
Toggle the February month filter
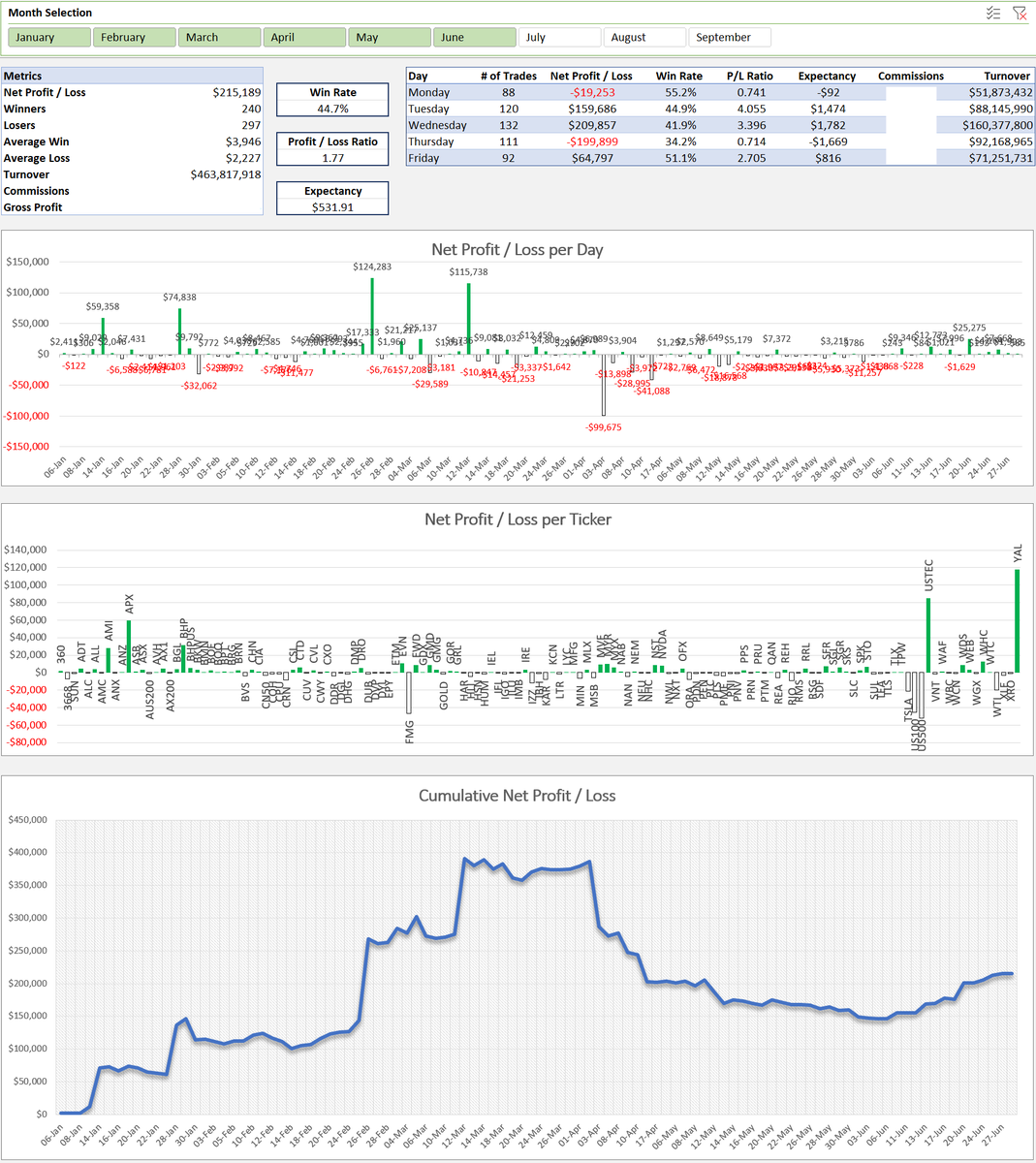pyautogui.click(x=135, y=37)
